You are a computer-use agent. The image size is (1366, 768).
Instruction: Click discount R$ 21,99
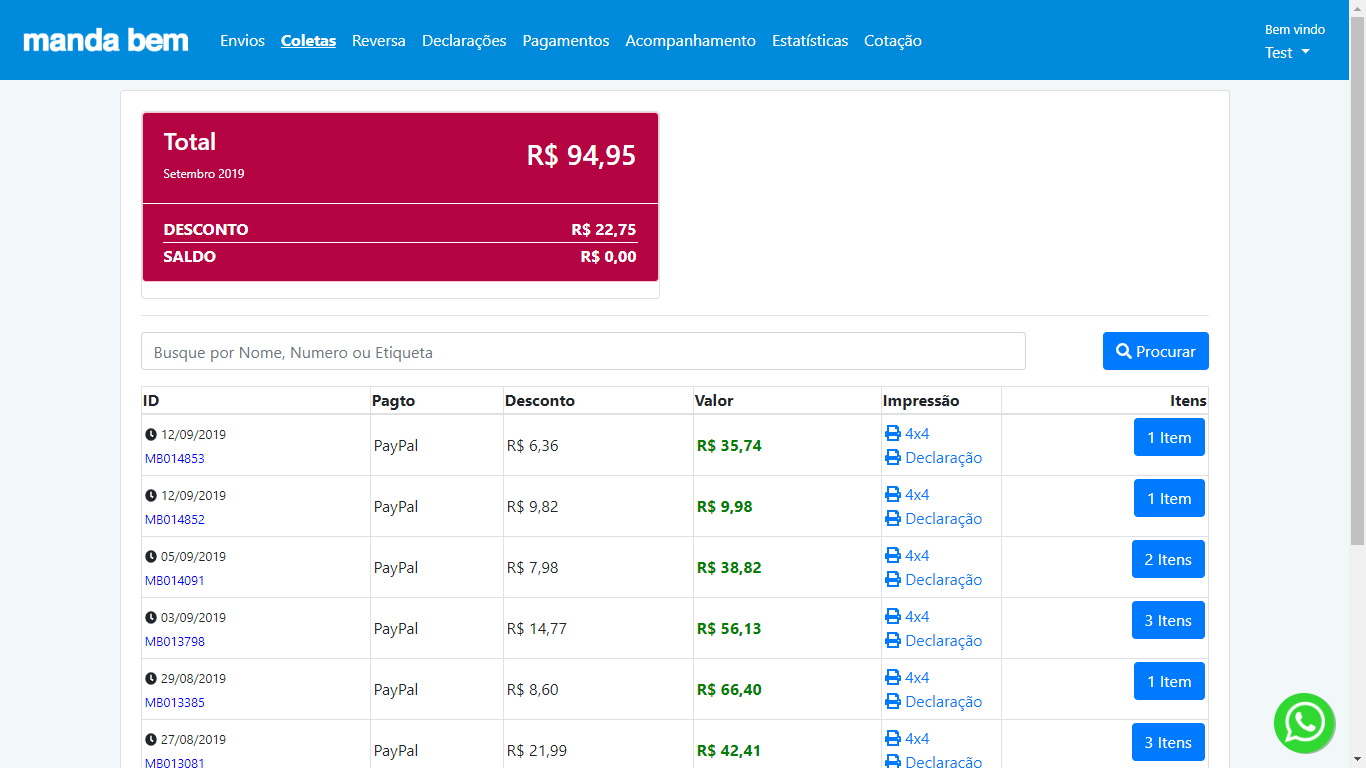(x=537, y=751)
